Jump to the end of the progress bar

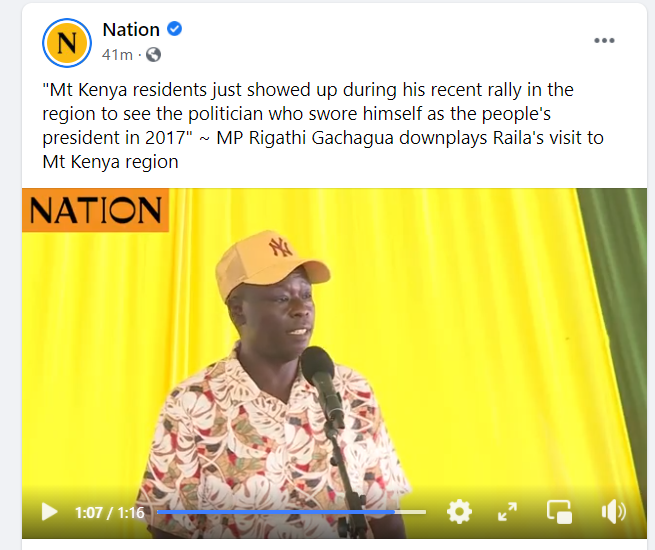425,512
